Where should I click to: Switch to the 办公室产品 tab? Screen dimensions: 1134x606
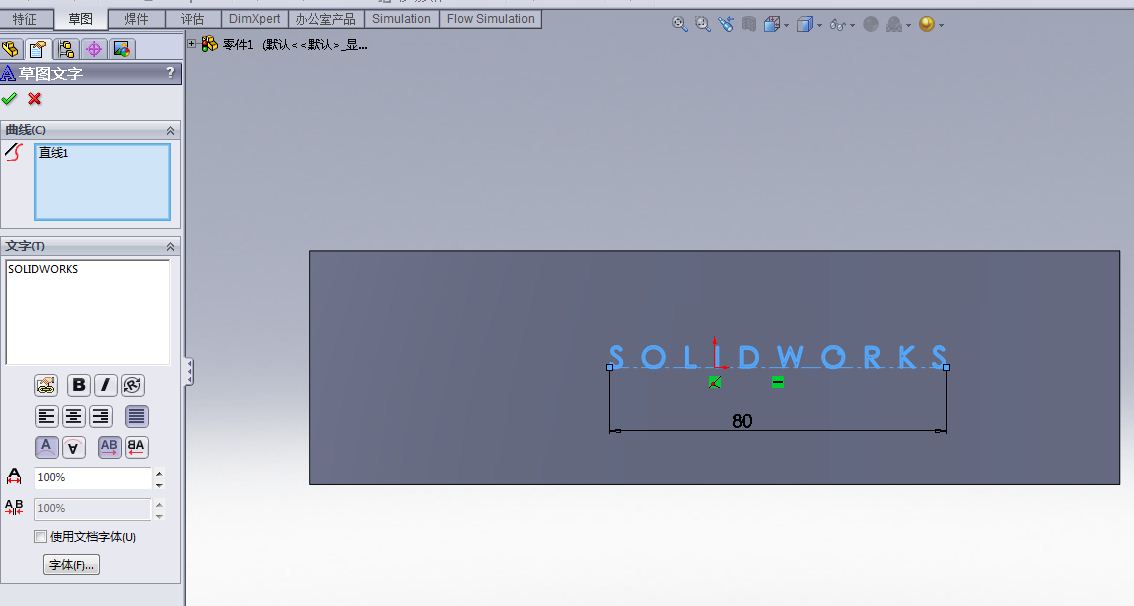(325, 19)
